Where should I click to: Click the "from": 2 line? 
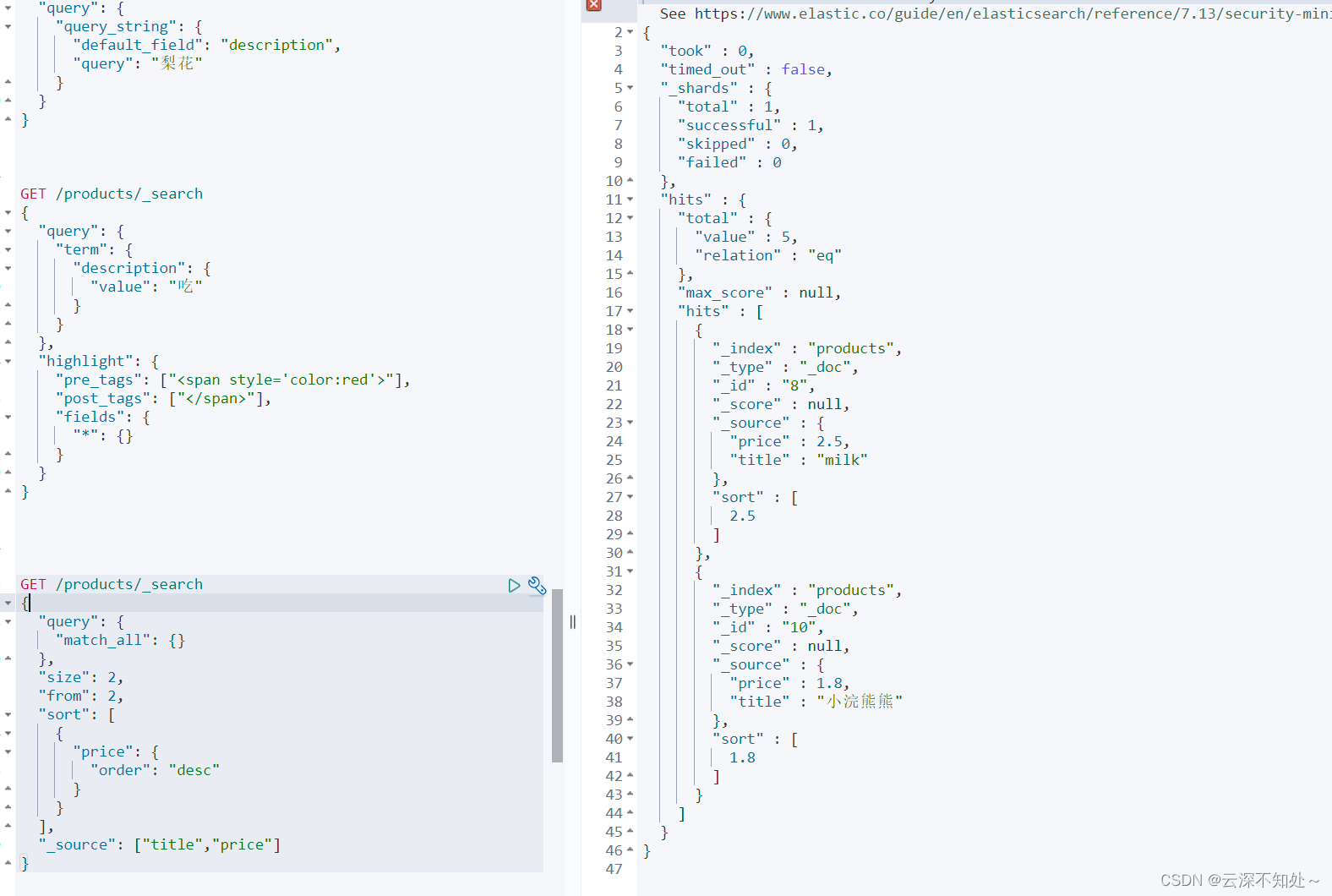(81, 696)
